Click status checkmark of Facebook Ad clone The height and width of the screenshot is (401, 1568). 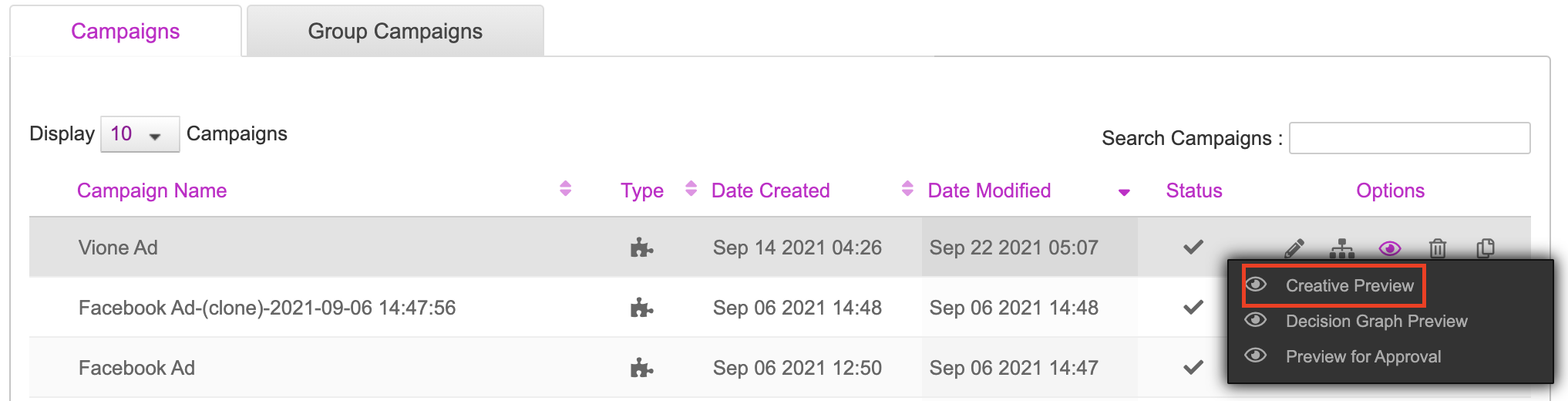pos(1193,308)
